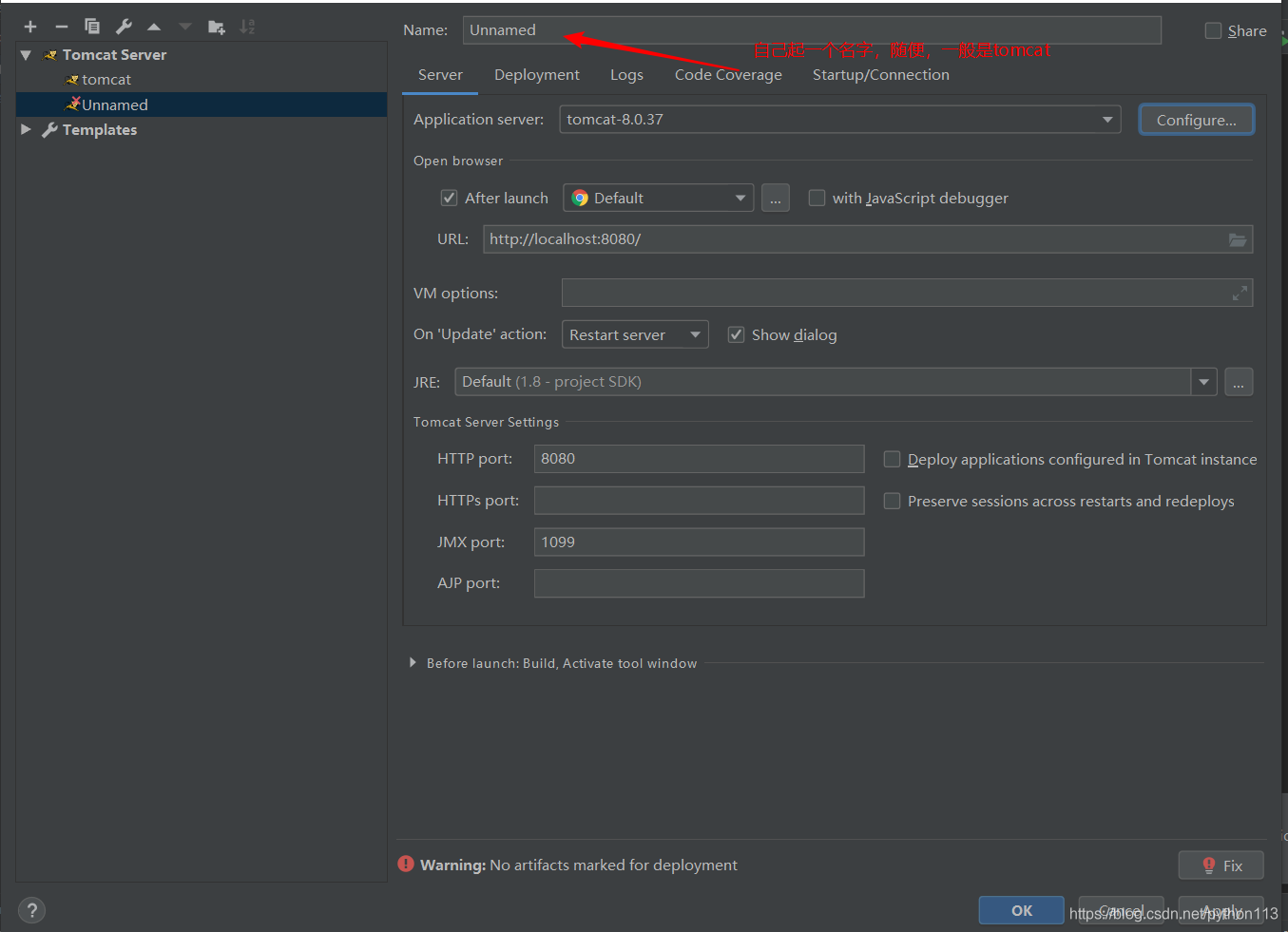This screenshot has height=932, width=1288.
Task: Select the Unnamed configuration in tree
Action: pyautogui.click(x=202, y=105)
